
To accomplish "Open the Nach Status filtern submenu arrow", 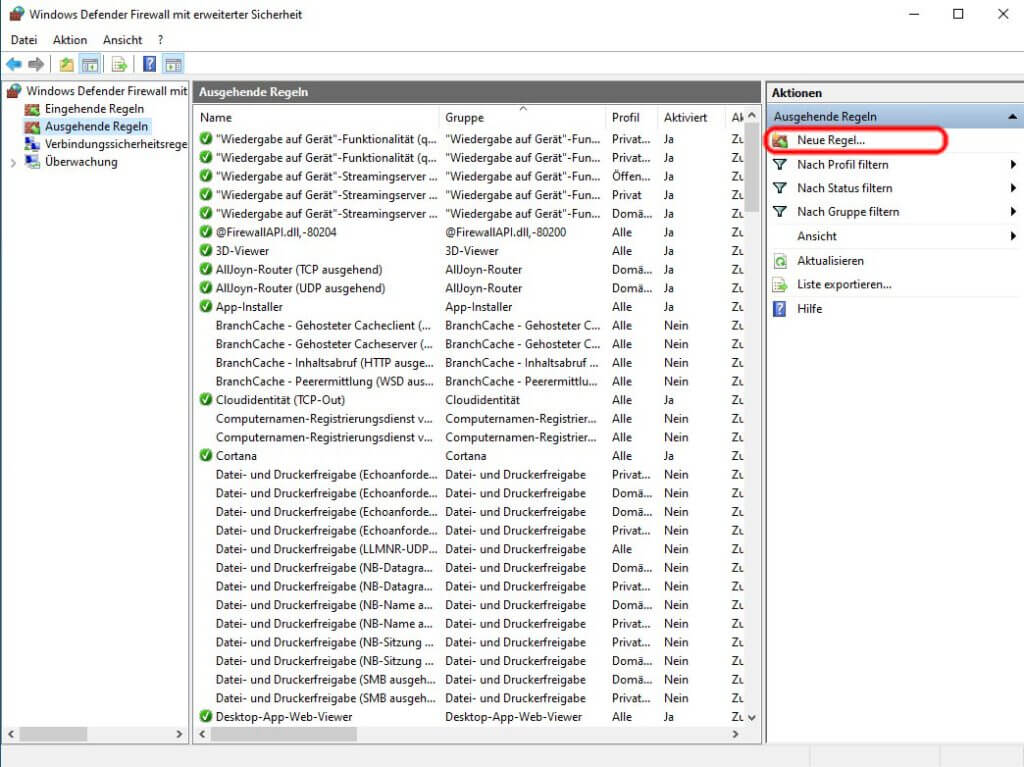I will point(1013,188).
